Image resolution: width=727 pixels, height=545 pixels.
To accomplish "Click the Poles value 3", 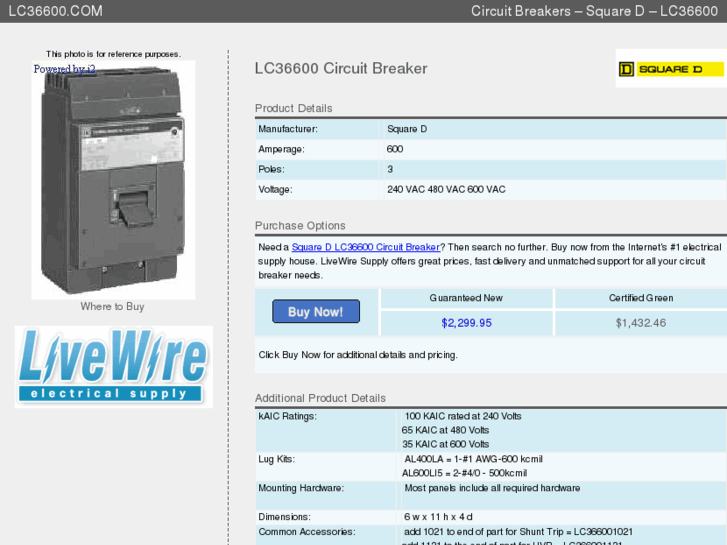I will [x=390, y=169].
